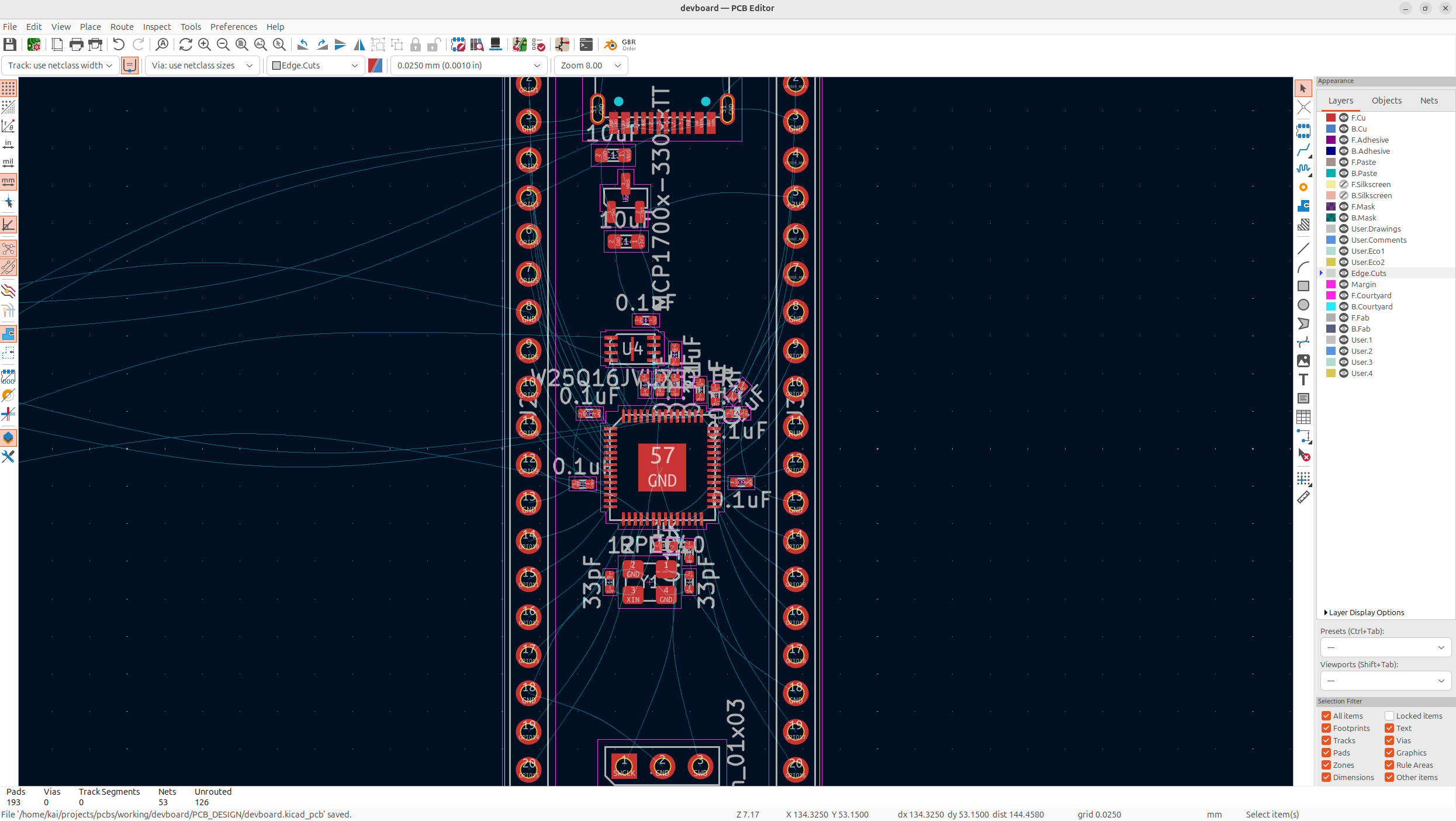Screen dimensions: 1456x821
Task: Select the Measure tool ruler icon
Action: (x=1303, y=498)
